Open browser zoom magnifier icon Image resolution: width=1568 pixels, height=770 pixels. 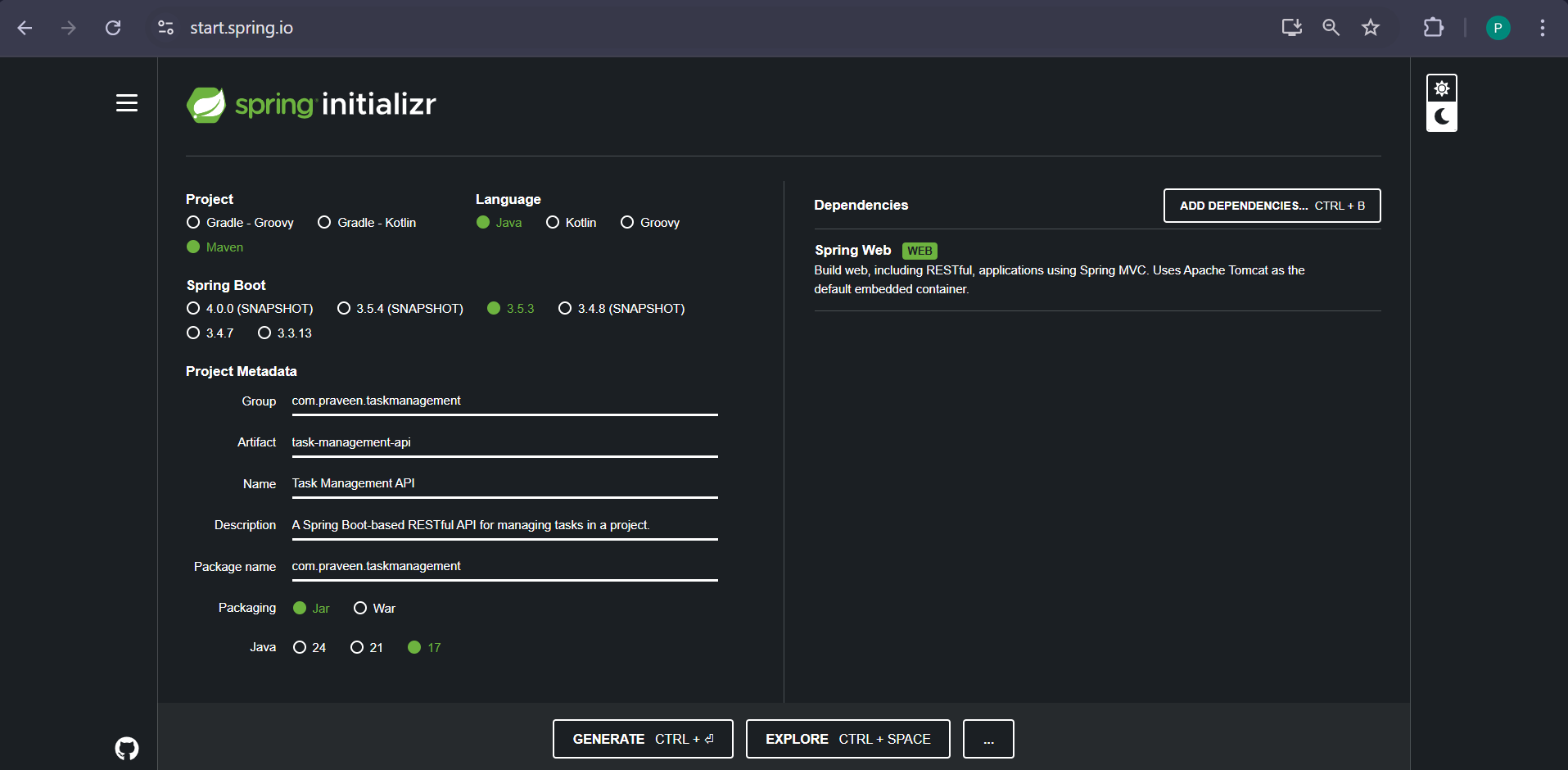tap(1331, 28)
